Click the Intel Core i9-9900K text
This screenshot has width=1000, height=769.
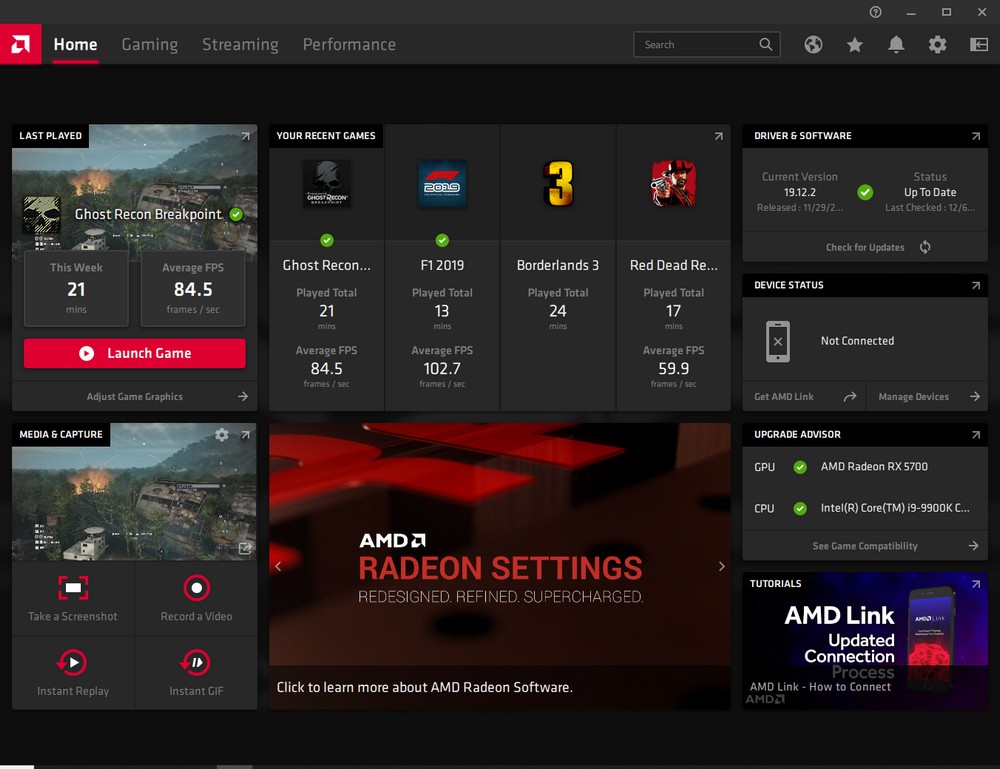click(895, 508)
